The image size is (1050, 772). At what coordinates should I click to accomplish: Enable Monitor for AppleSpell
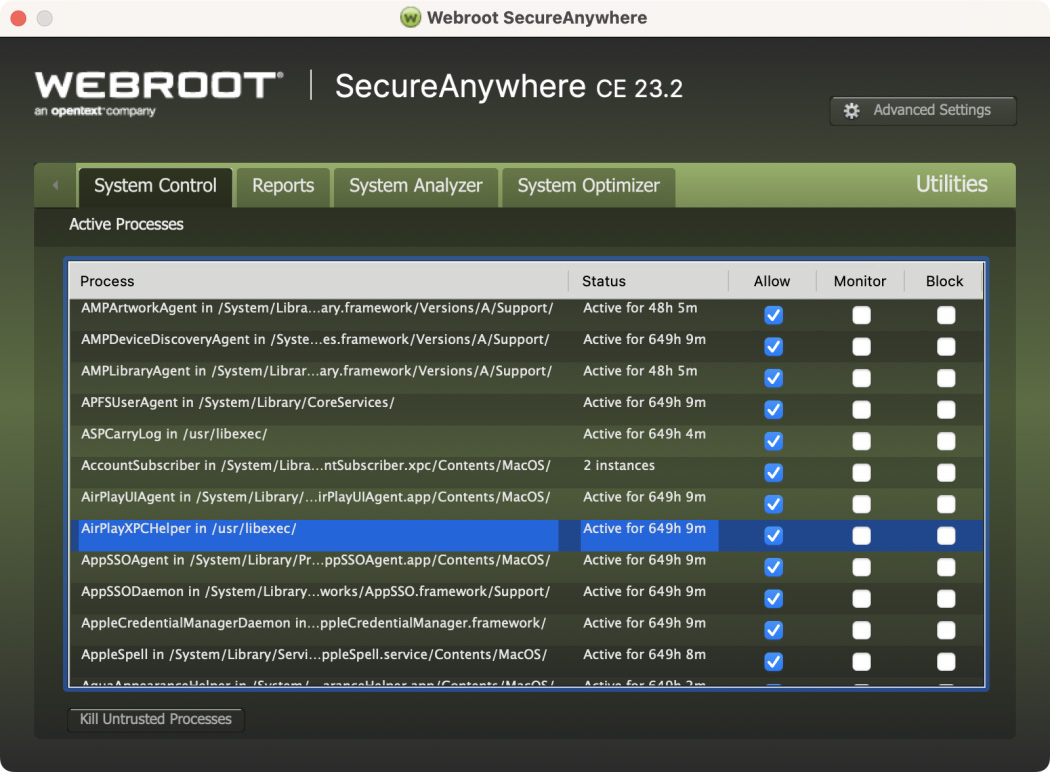[861, 662]
